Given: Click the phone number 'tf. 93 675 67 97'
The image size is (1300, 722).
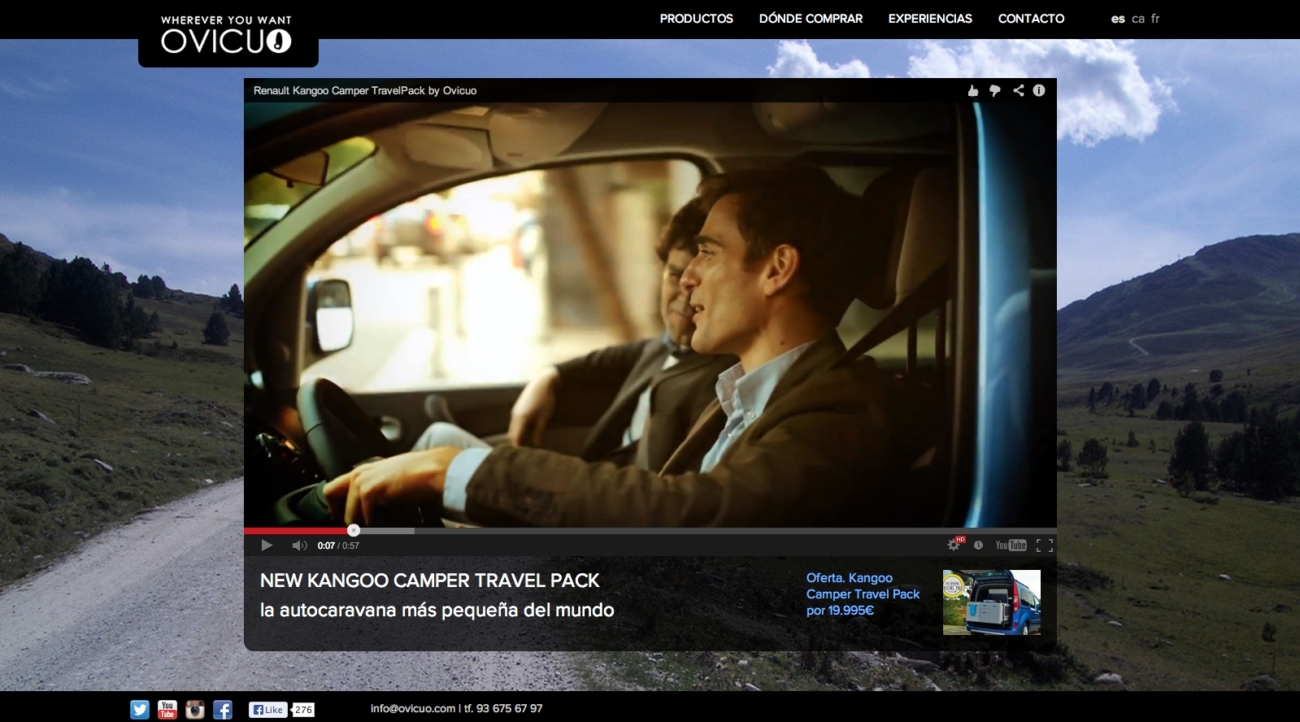Looking at the screenshot, I should [x=503, y=709].
